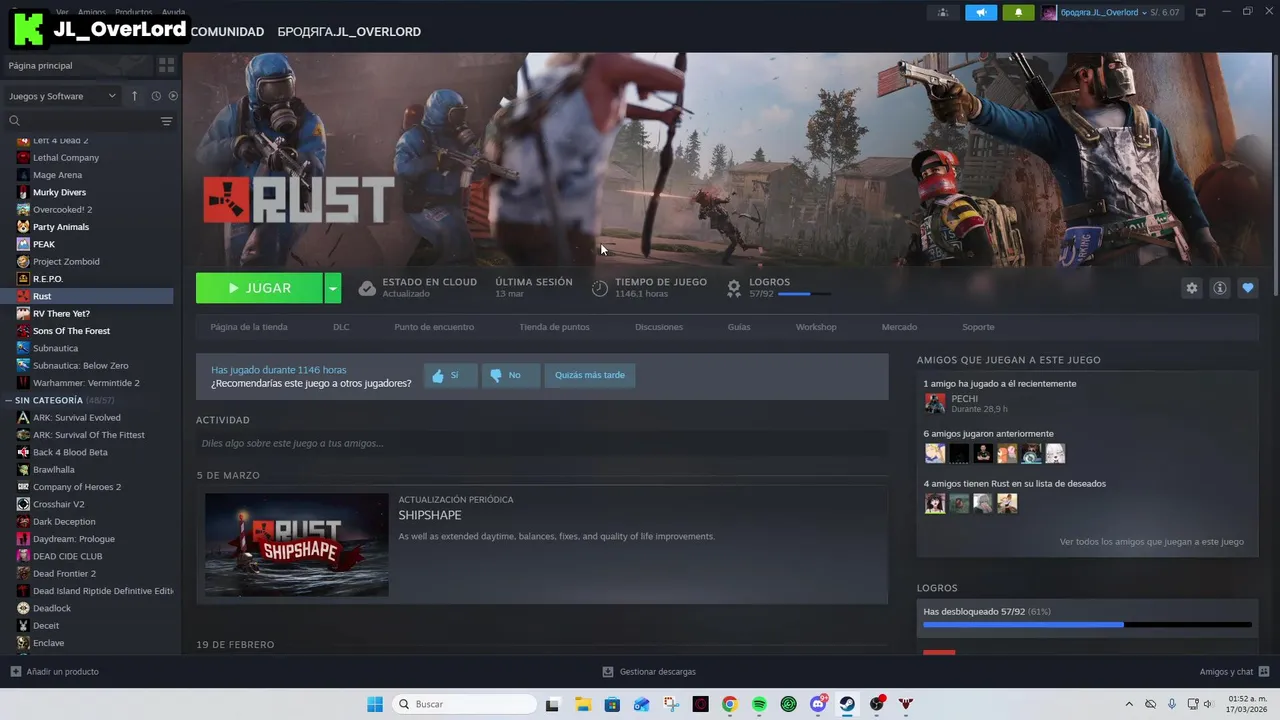Click achievements 57/92 progress bar in panel

(1087, 625)
